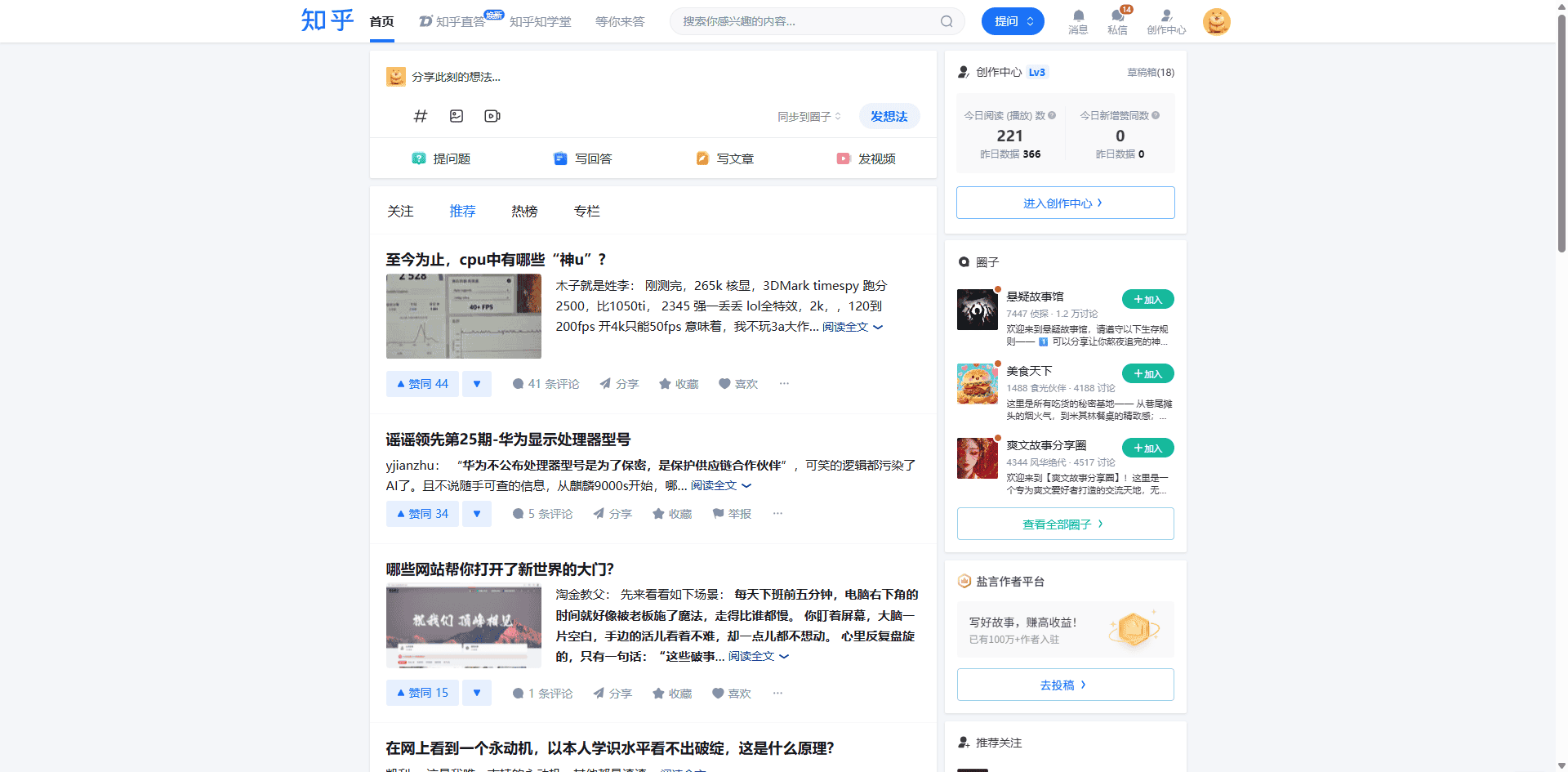Expand the sync to circle dropdown

pyautogui.click(x=808, y=117)
